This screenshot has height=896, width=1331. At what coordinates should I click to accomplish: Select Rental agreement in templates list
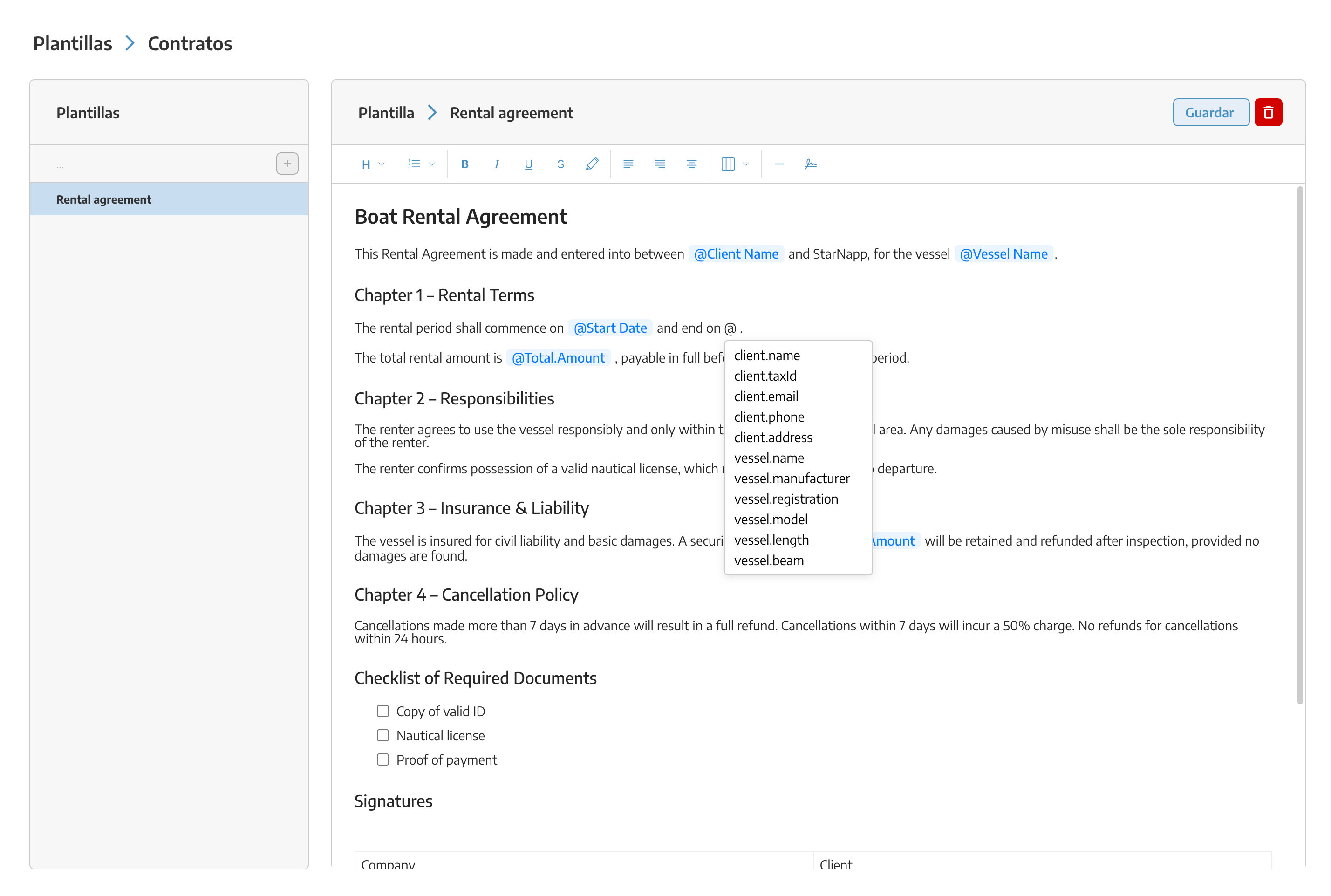(x=169, y=199)
